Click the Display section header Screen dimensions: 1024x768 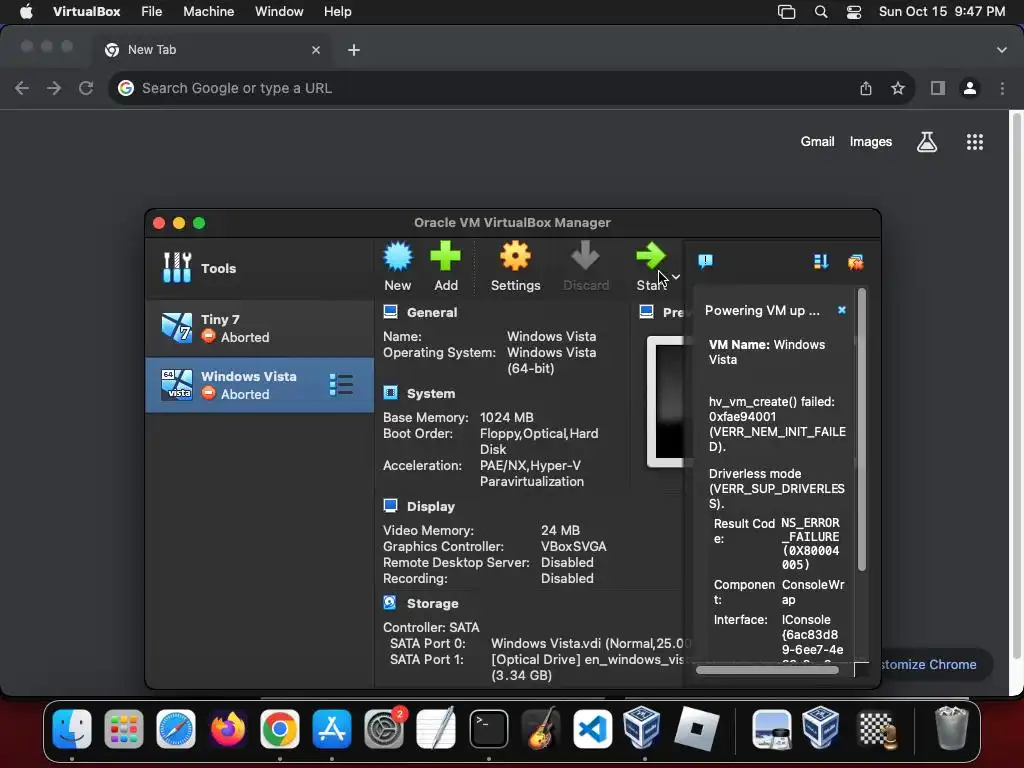[x=430, y=506]
